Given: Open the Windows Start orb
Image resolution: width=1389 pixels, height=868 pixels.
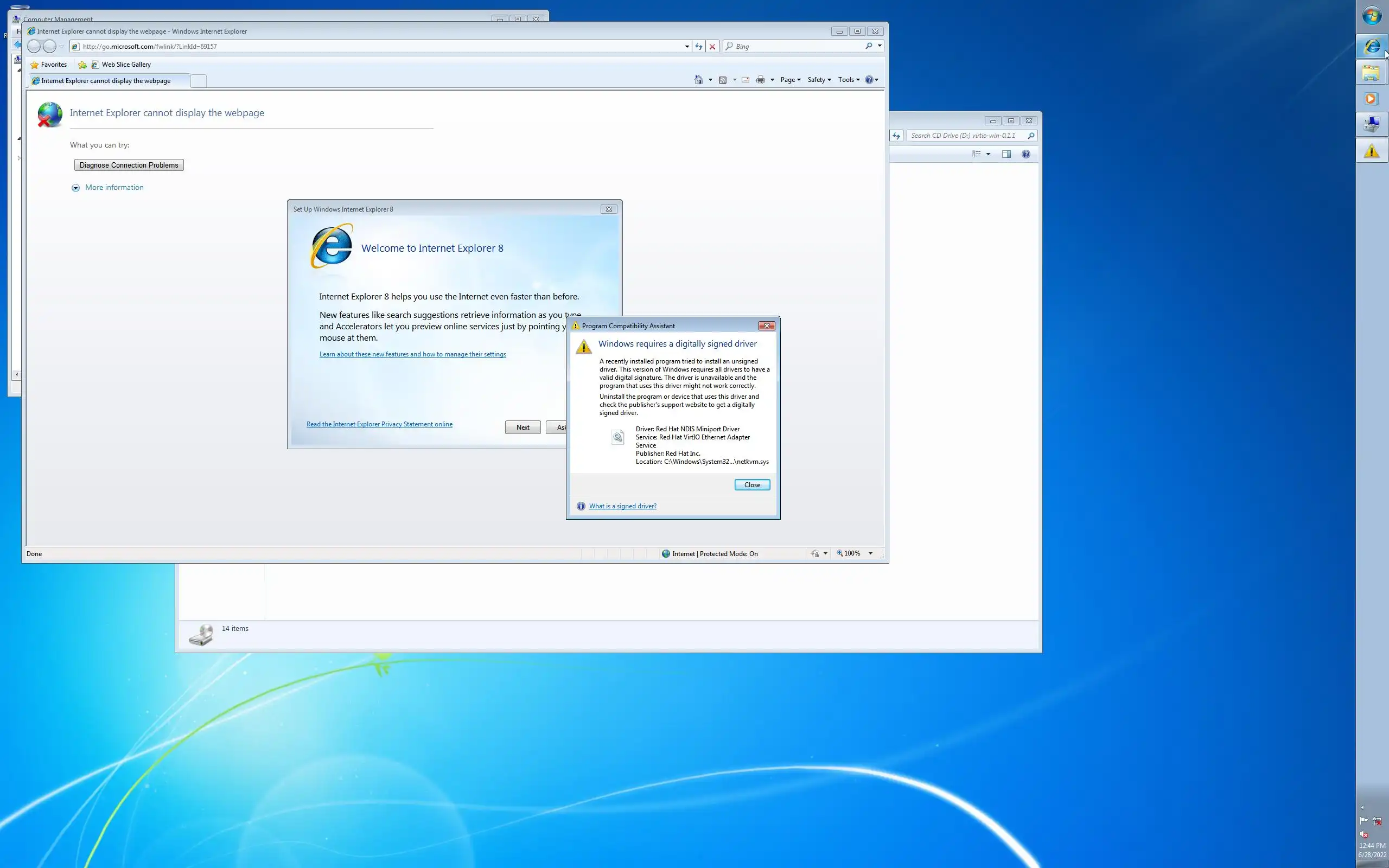Looking at the screenshot, I should [1372, 16].
